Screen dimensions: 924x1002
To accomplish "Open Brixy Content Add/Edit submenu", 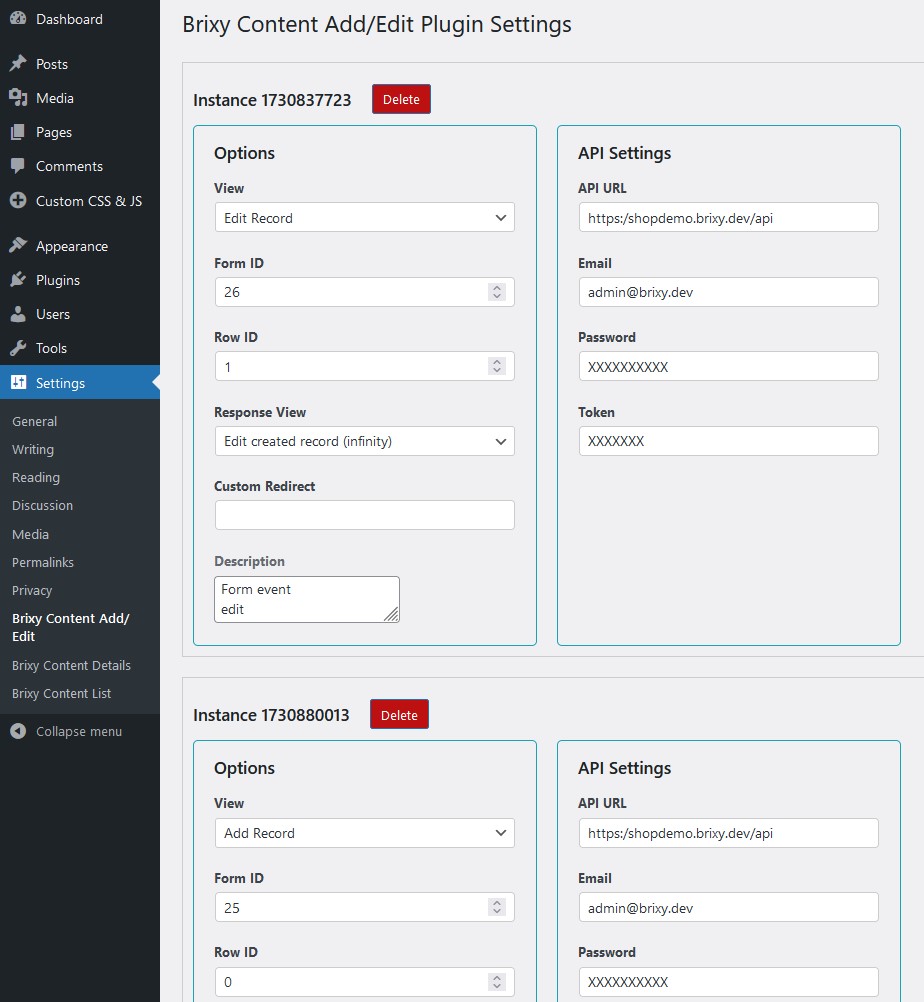I will click(x=70, y=628).
